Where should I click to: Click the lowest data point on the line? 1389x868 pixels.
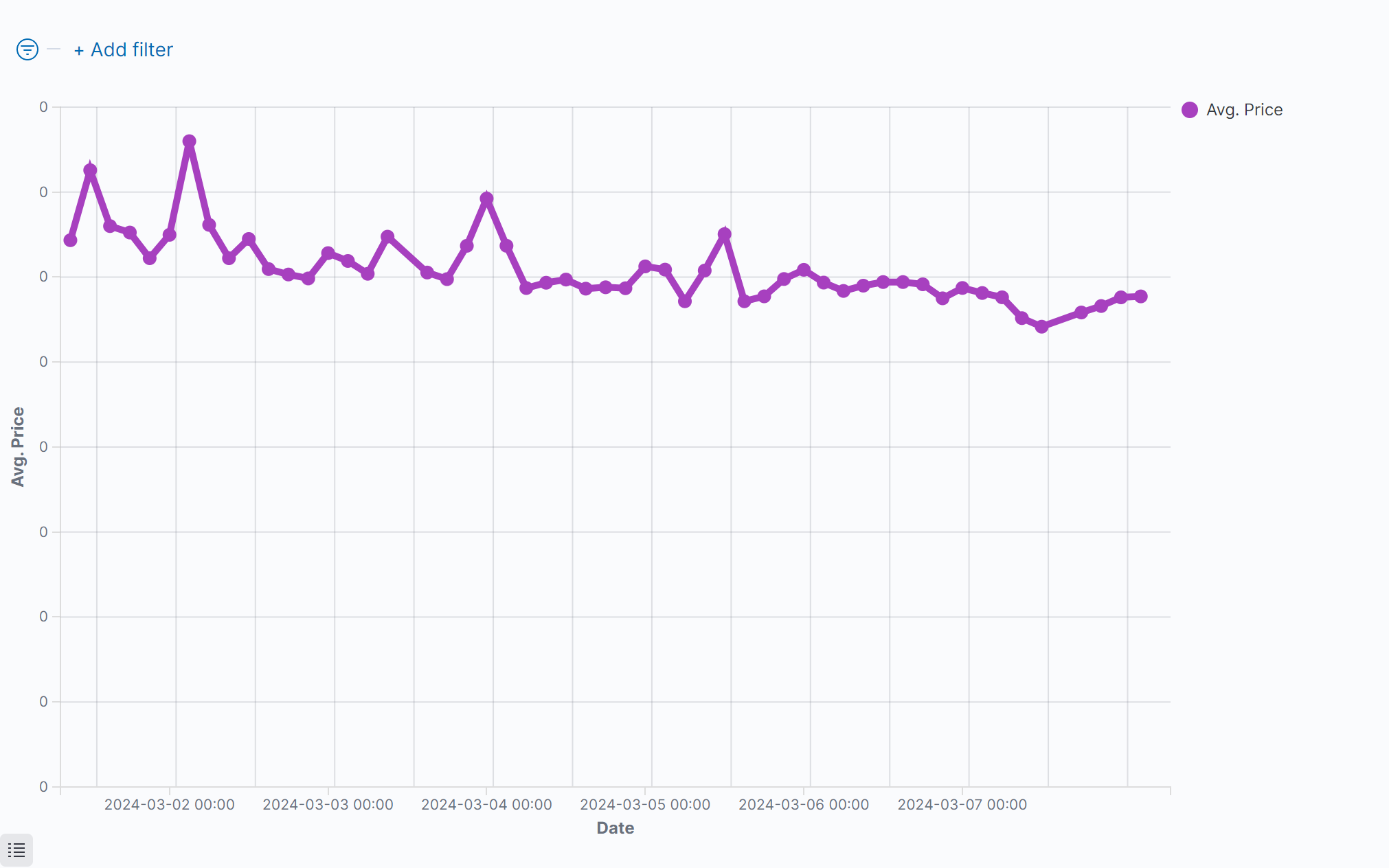1041,327
